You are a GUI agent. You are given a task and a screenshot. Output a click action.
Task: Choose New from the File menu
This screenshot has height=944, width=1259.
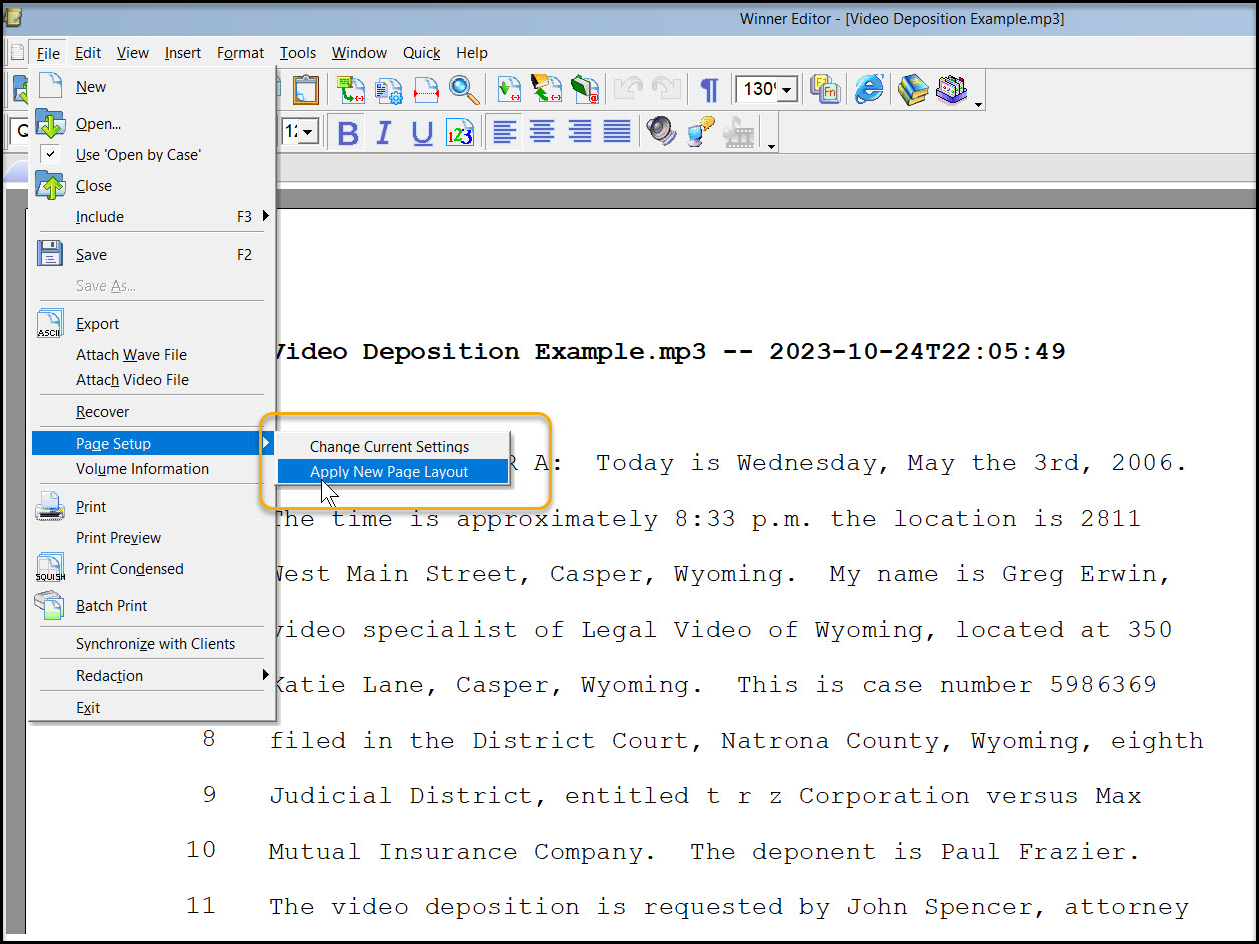tap(153, 87)
